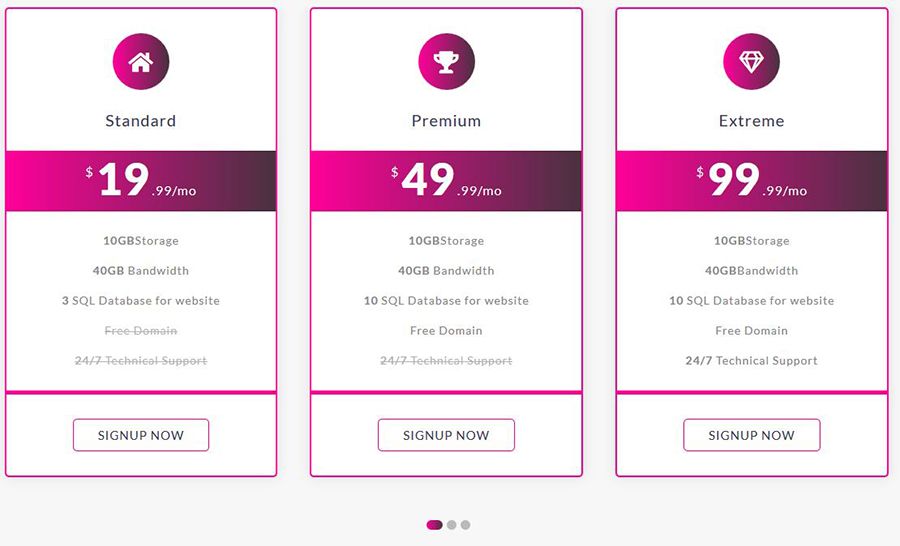Select the $49.99/mo price banner
This screenshot has width=900, height=546.
(x=446, y=181)
